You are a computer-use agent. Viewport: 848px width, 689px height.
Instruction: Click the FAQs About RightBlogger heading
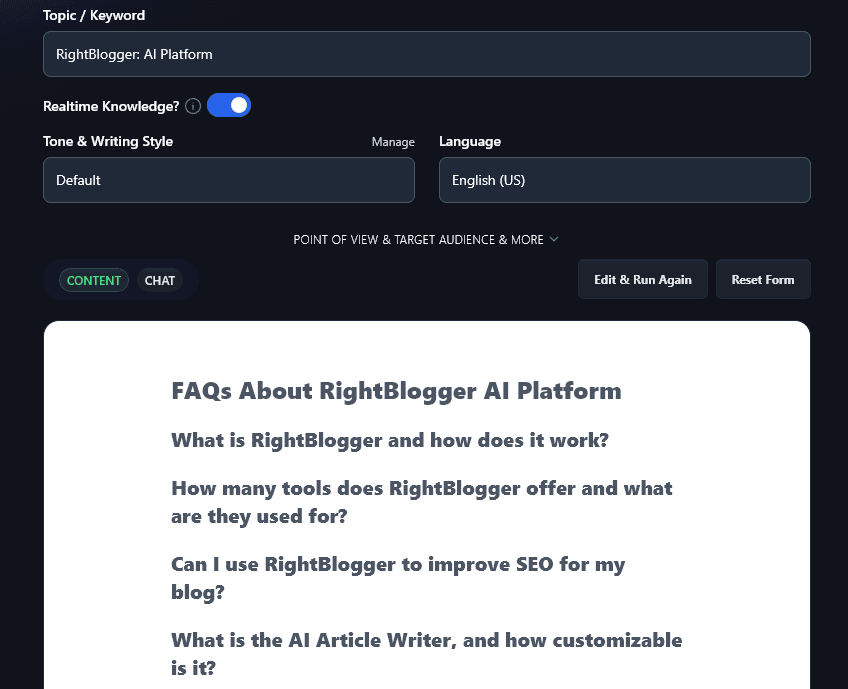point(396,391)
